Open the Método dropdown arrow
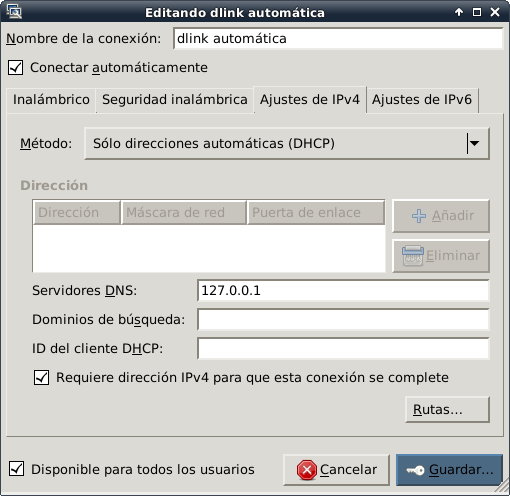 474,143
